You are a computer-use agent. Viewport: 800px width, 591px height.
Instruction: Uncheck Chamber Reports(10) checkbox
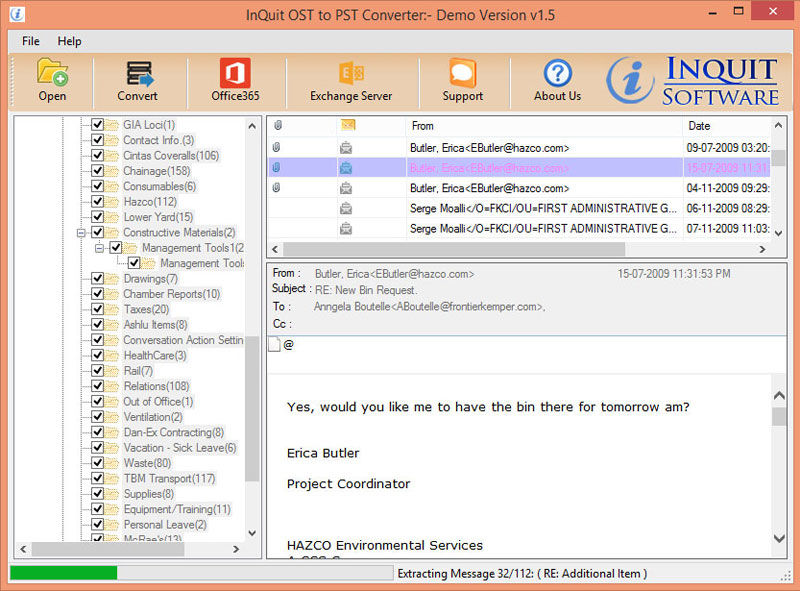point(97,294)
